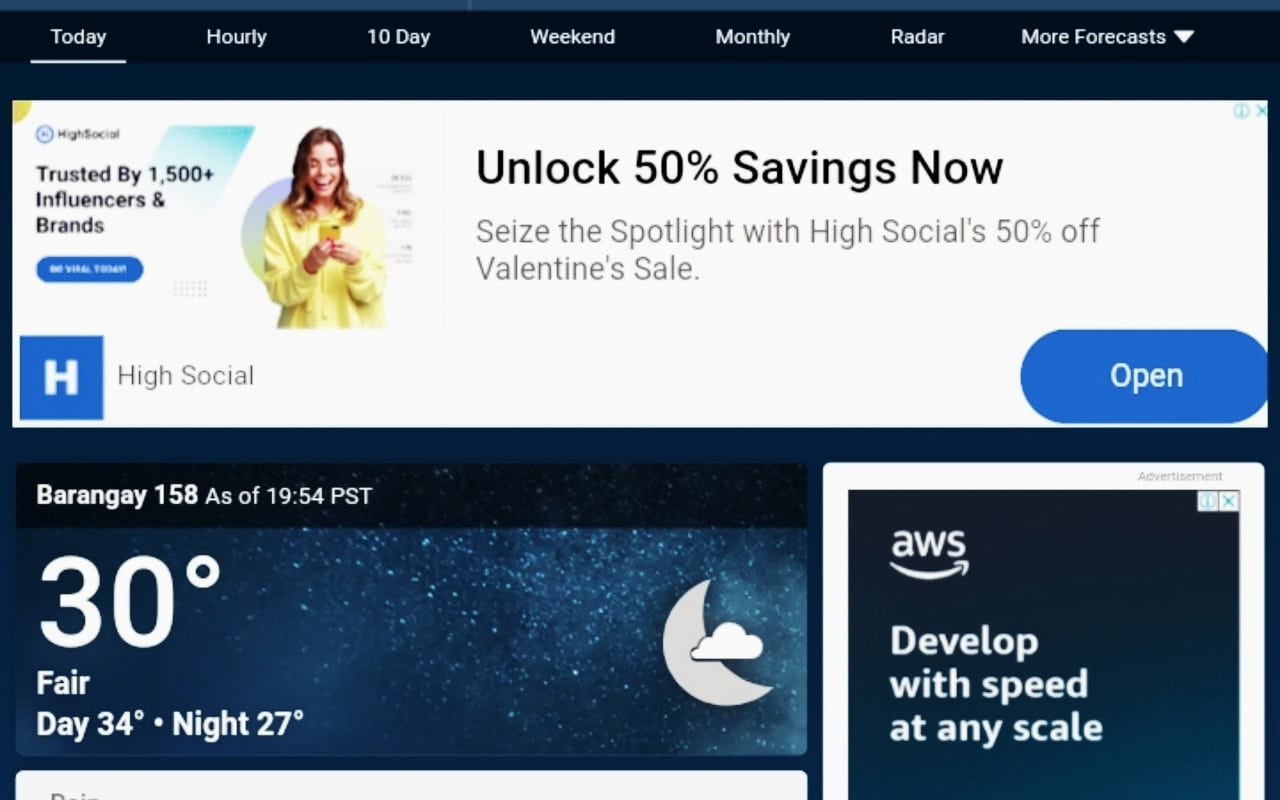This screenshot has width=1280, height=800.
Task: Go to the Monthly tab
Action: (x=752, y=37)
